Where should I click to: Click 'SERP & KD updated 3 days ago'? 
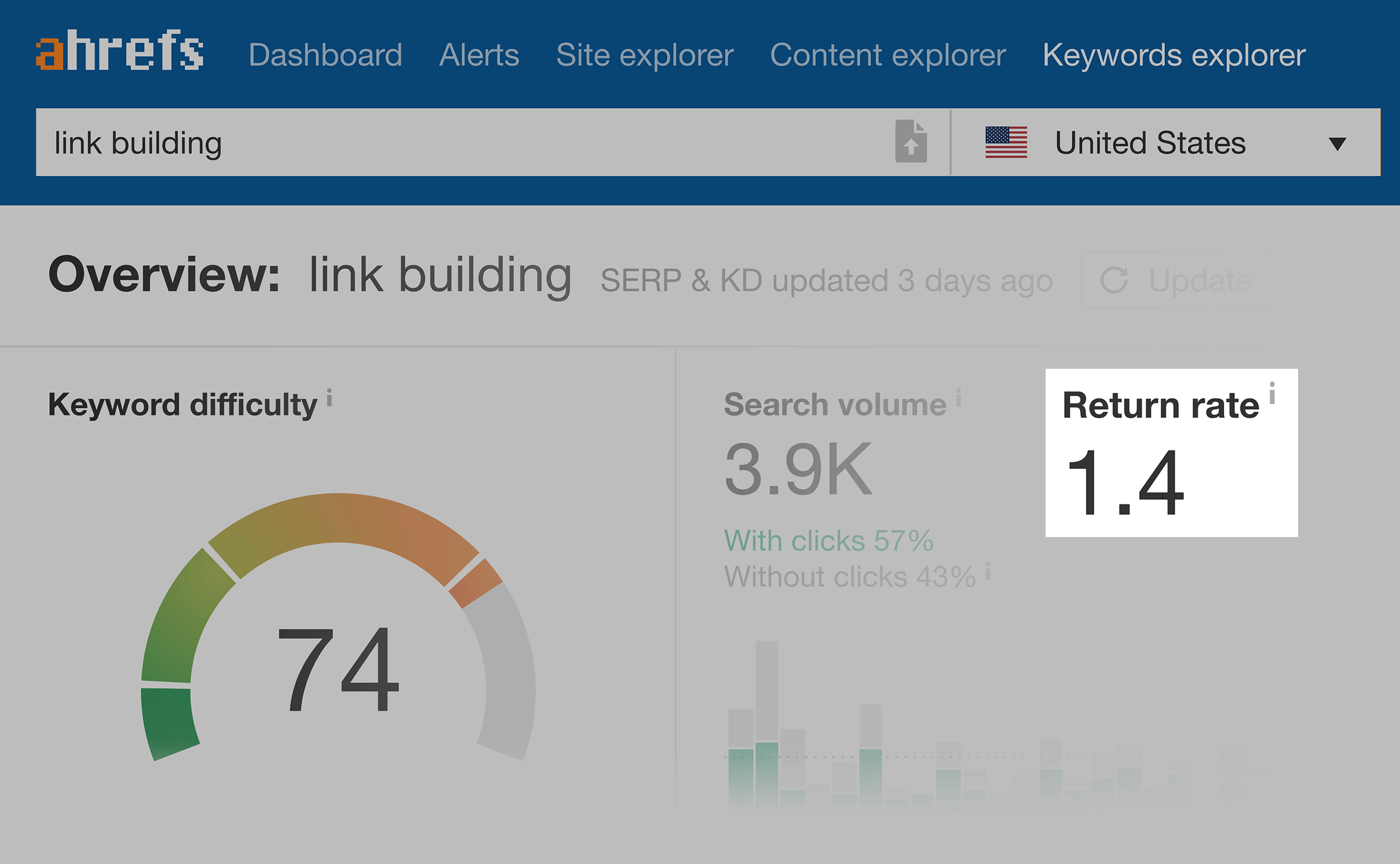tap(826, 281)
